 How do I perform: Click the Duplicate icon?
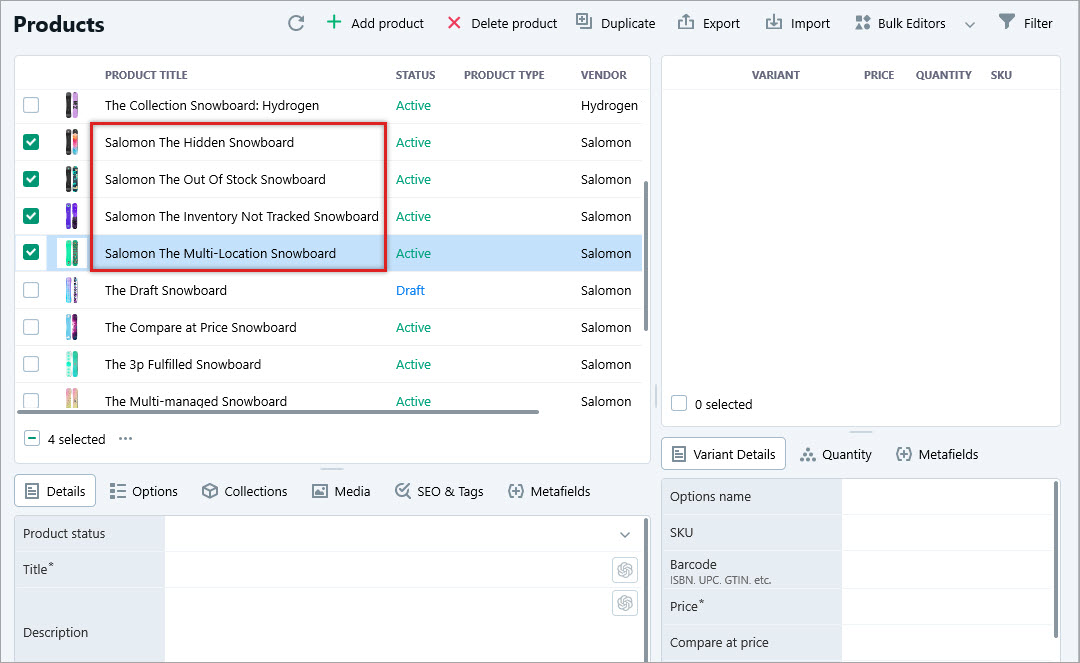tap(584, 21)
